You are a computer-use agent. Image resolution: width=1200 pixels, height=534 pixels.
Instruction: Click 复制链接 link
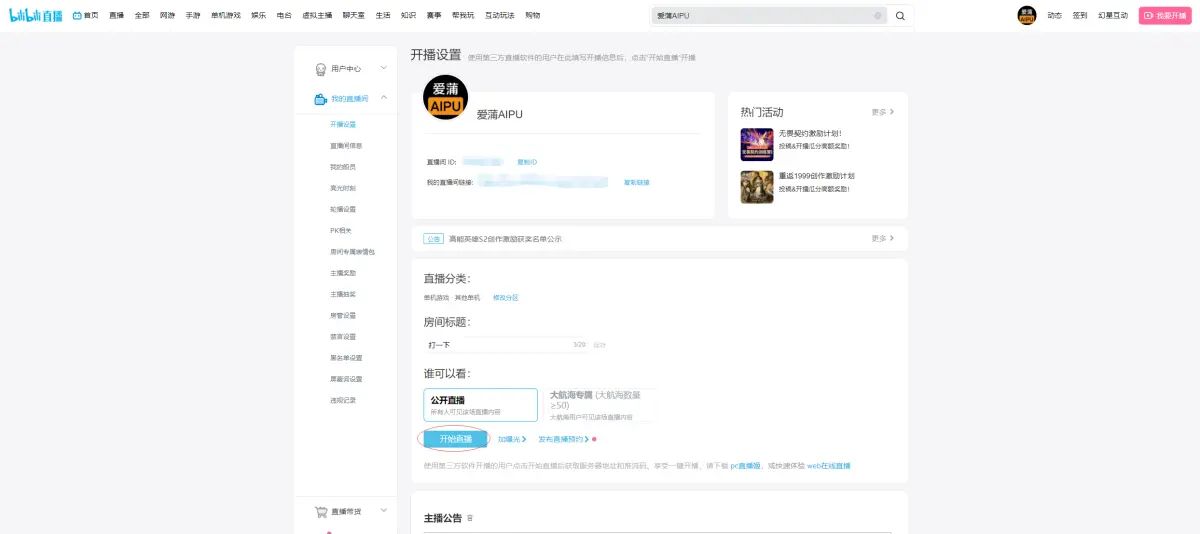tap(637, 183)
